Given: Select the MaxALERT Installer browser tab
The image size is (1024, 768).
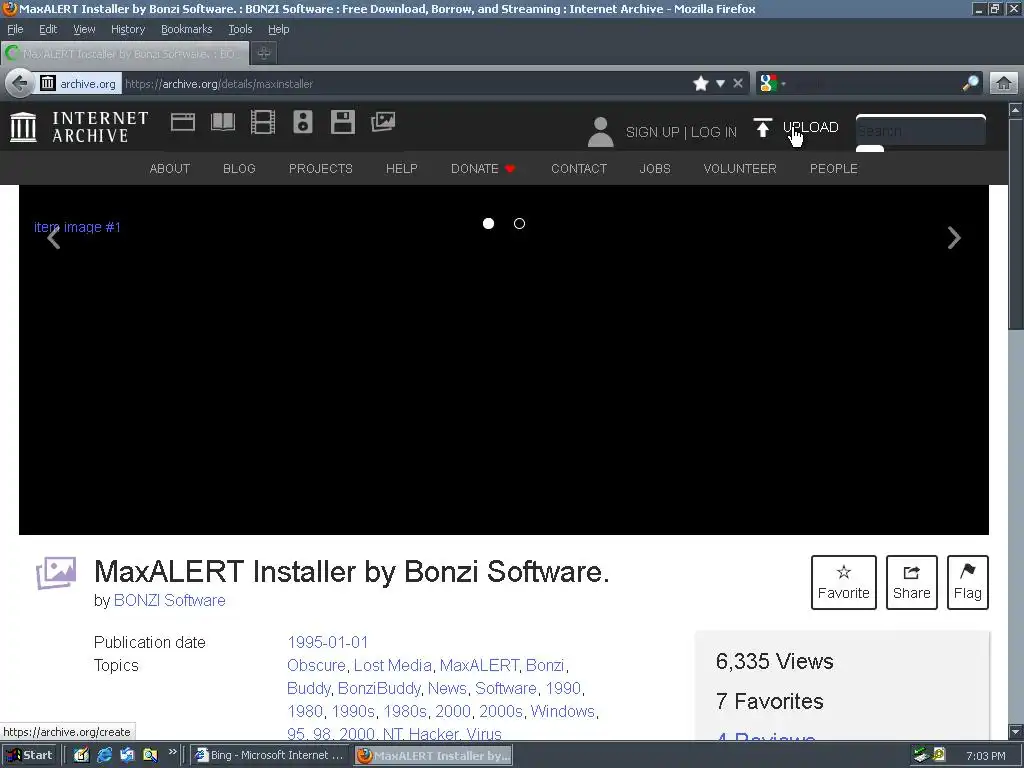Looking at the screenshot, I should coord(125,54).
